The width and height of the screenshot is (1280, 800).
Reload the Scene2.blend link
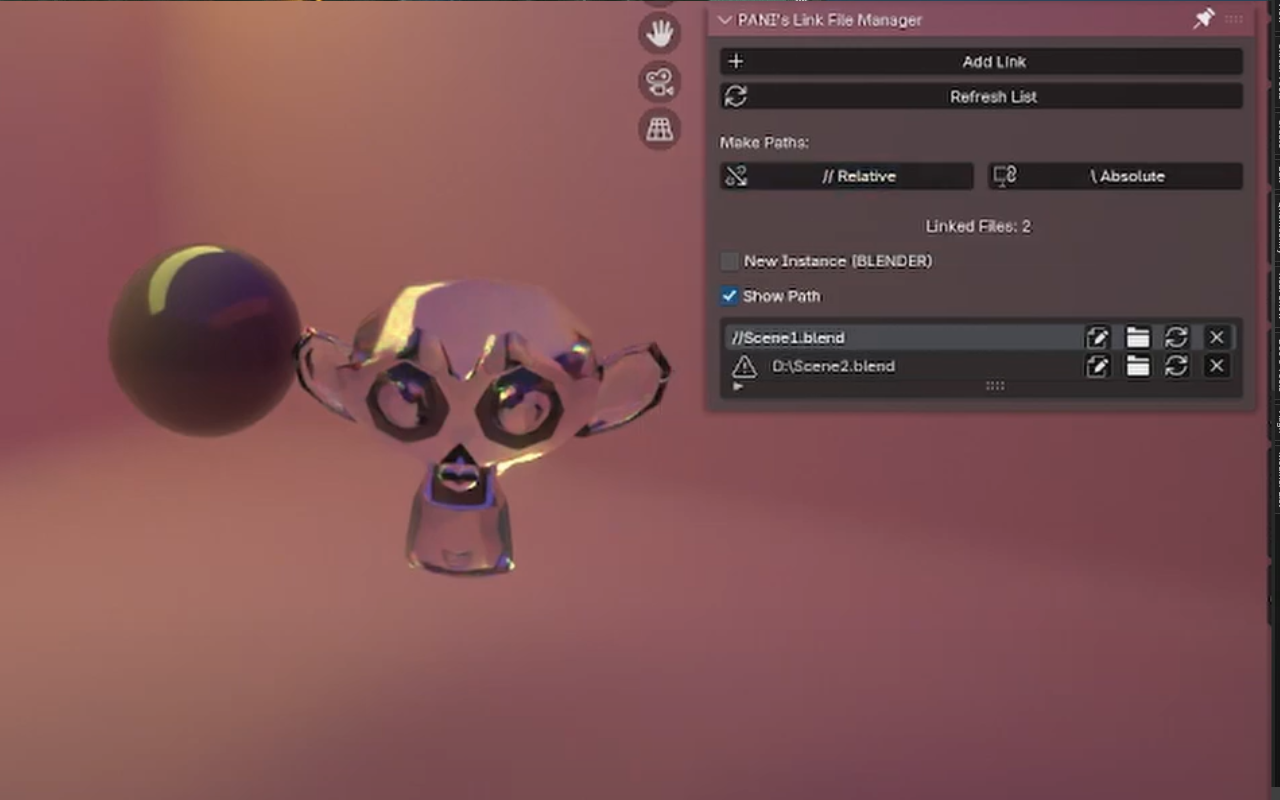click(x=1176, y=367)
